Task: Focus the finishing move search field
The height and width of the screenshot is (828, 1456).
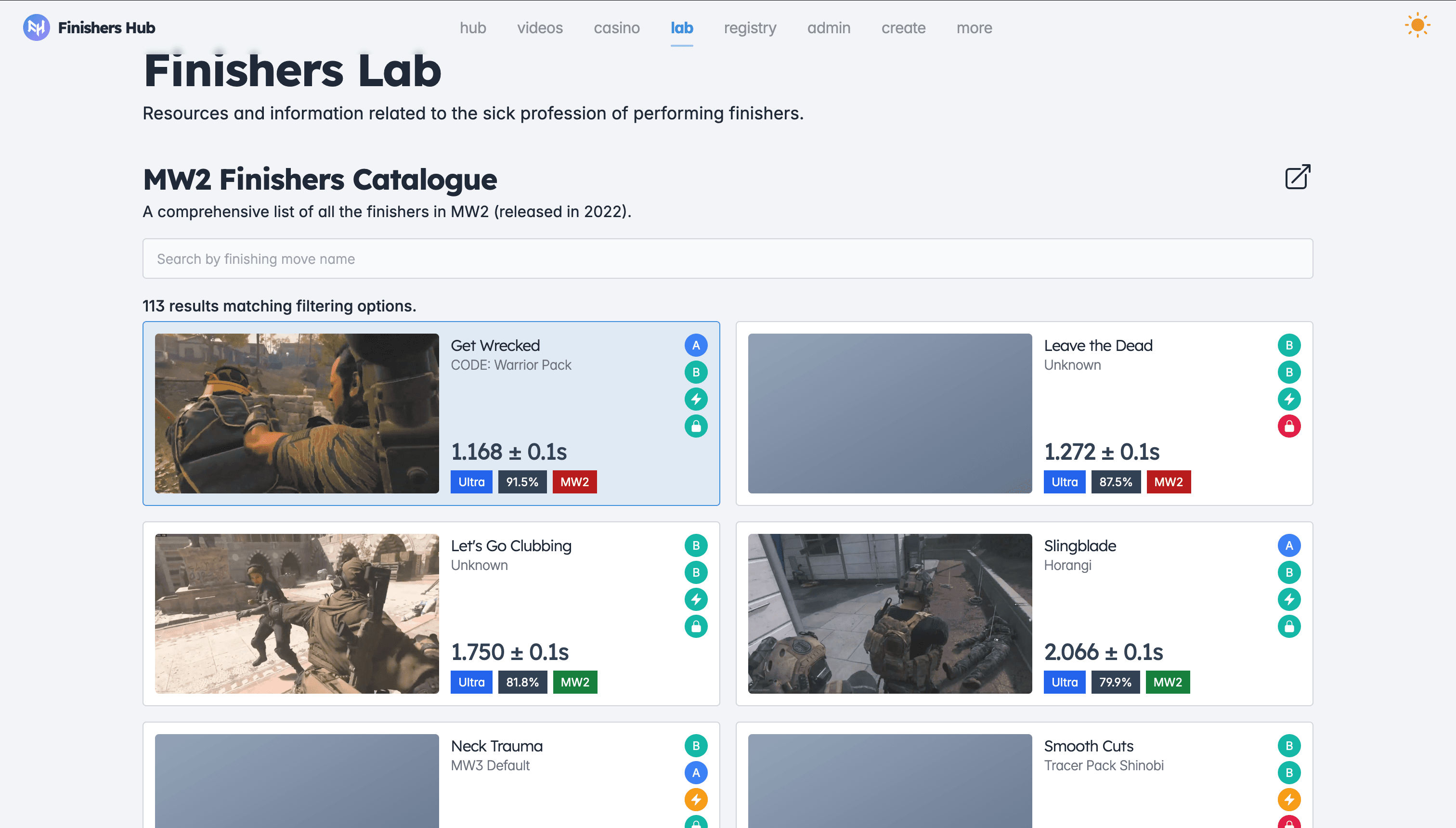Action: click(x=728, y=259)
